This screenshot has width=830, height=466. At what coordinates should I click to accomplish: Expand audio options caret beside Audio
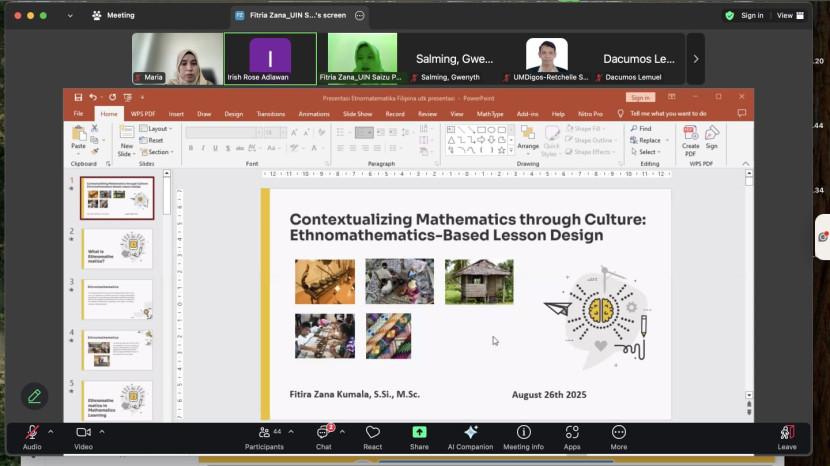tap(51, 431)
